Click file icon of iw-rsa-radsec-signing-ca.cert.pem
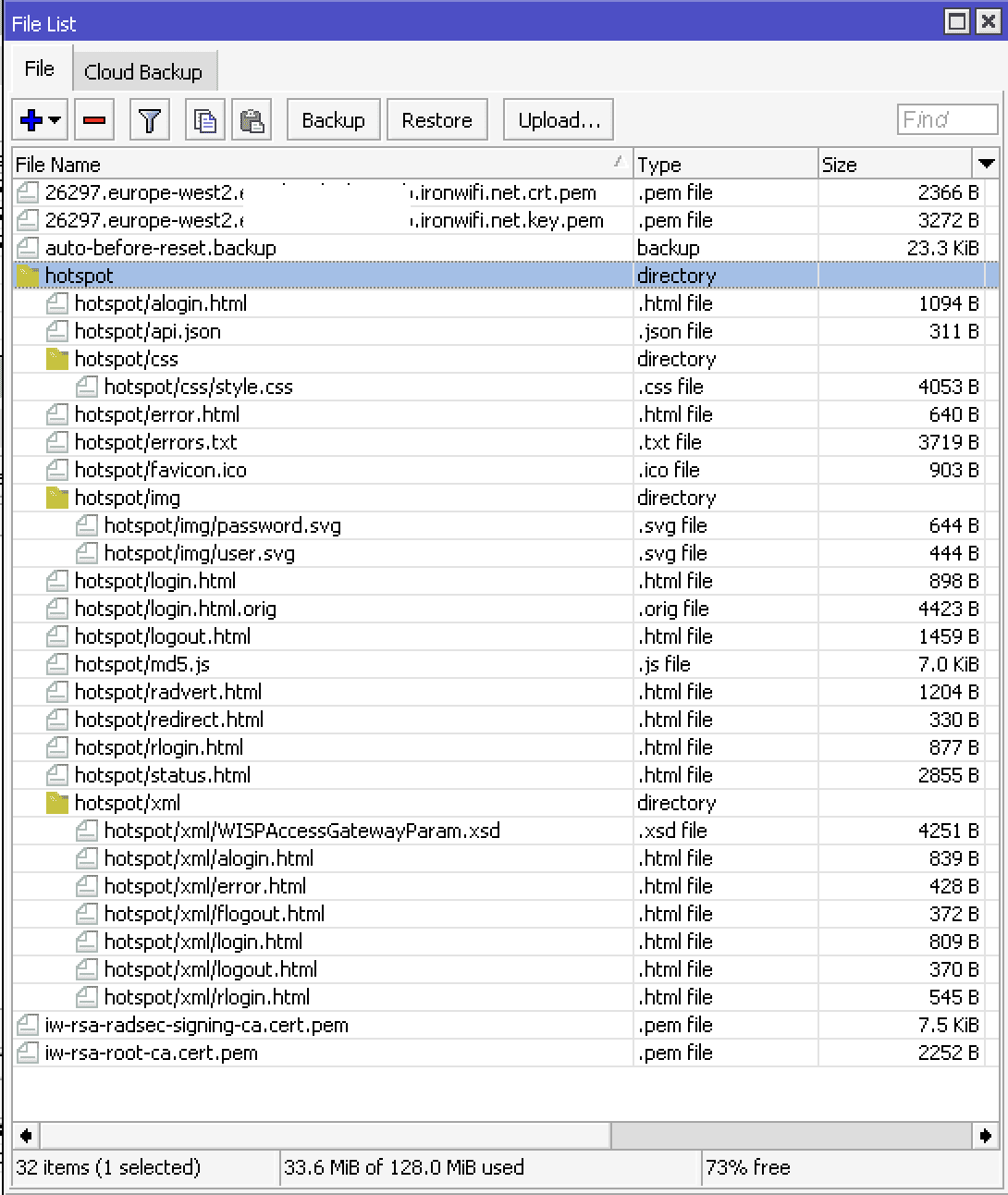Image resolution: width=1008 pixels, height=1195 pixels. (28, 1025)
